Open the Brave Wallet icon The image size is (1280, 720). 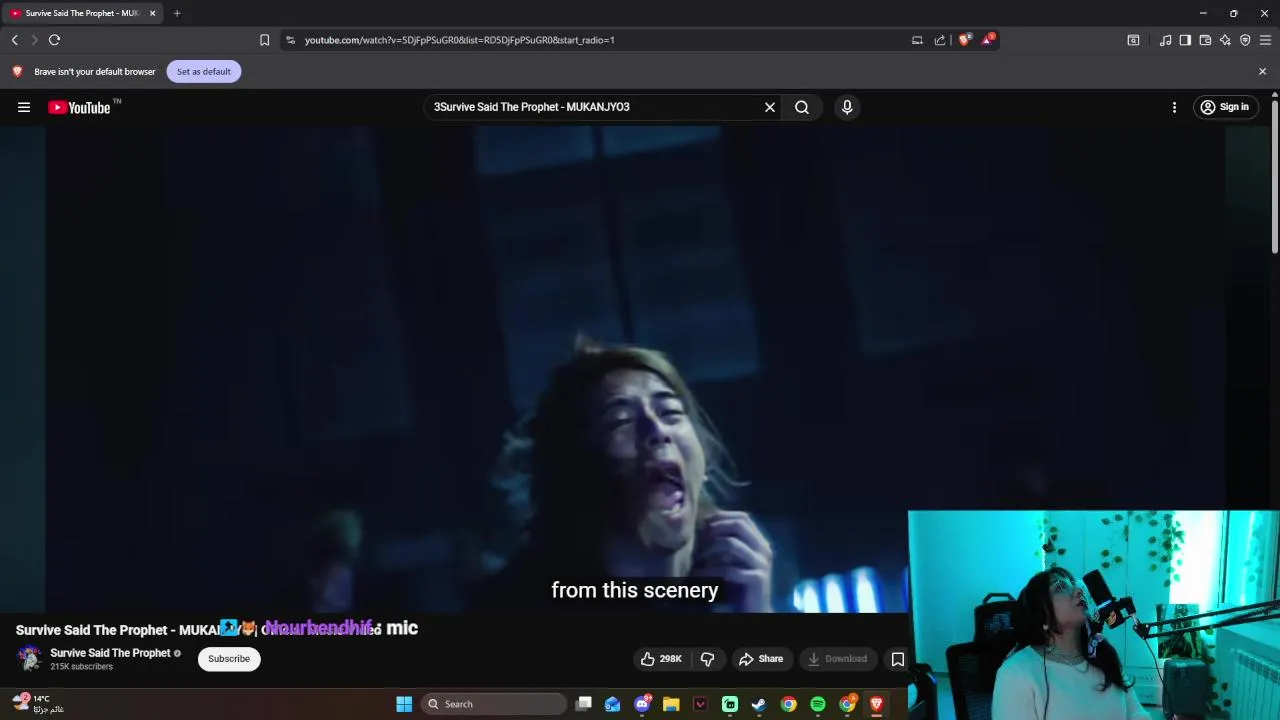1205,40
